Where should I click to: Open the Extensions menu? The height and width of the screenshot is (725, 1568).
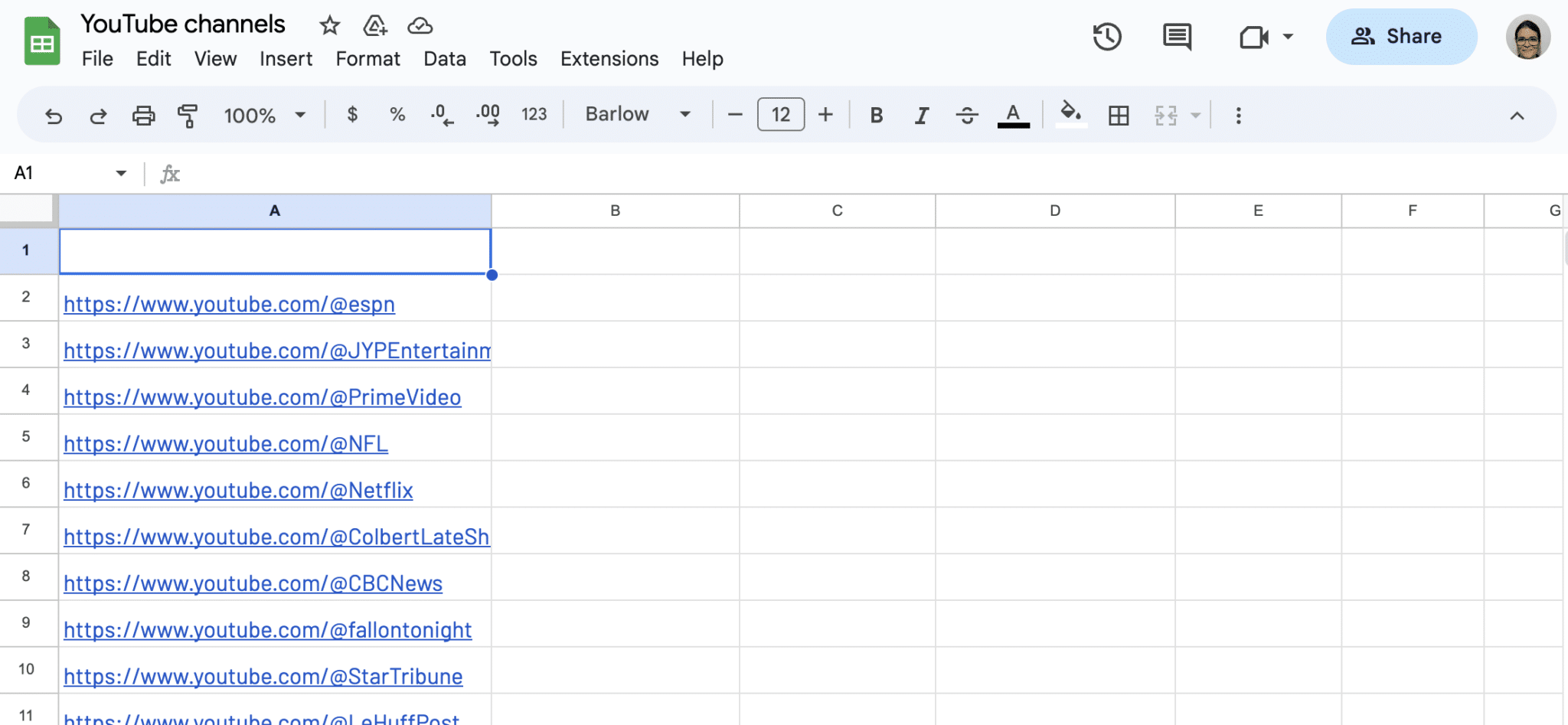[609, 59]
